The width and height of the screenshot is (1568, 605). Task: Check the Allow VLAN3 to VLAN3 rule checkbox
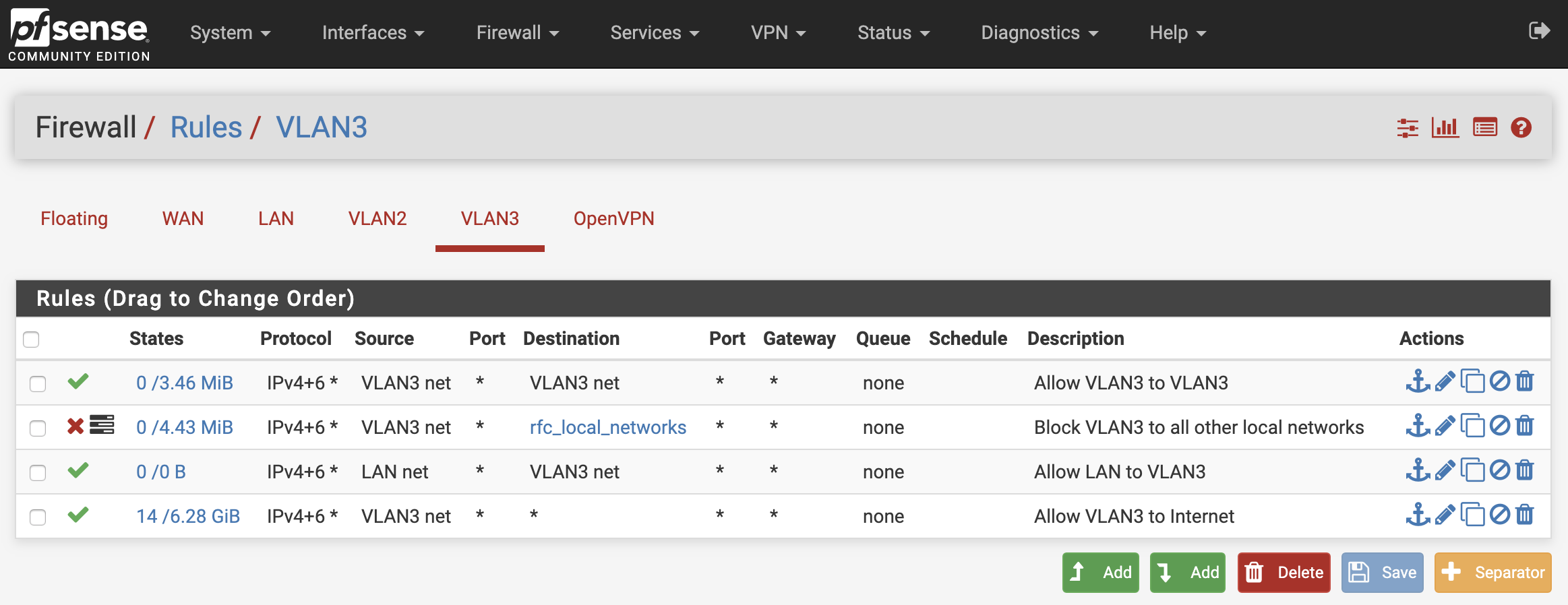[38, 383]
